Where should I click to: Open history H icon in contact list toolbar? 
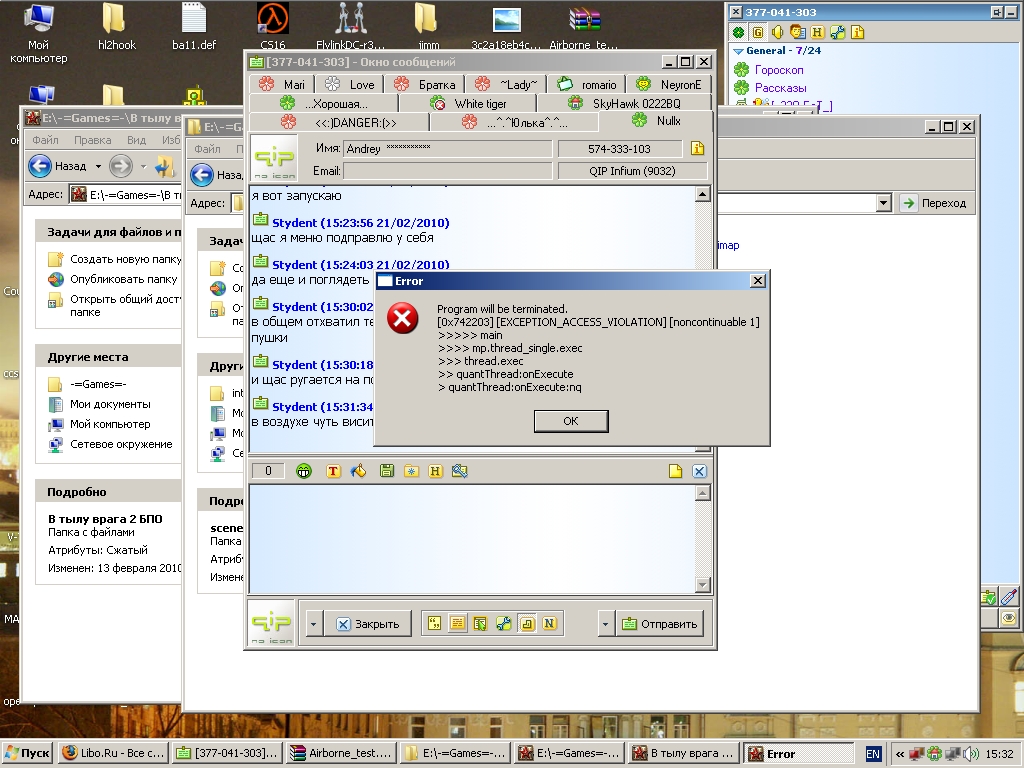tap(817, 32)
